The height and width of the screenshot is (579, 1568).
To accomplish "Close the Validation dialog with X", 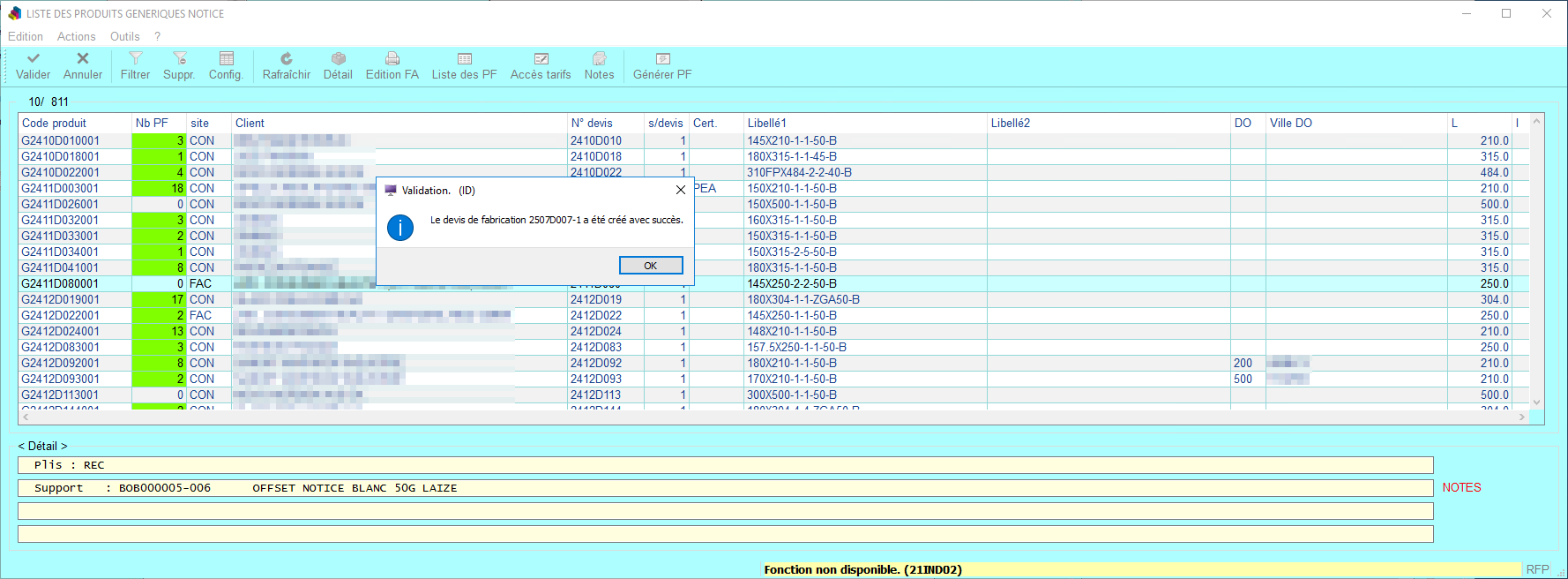I will pos(680,190).
